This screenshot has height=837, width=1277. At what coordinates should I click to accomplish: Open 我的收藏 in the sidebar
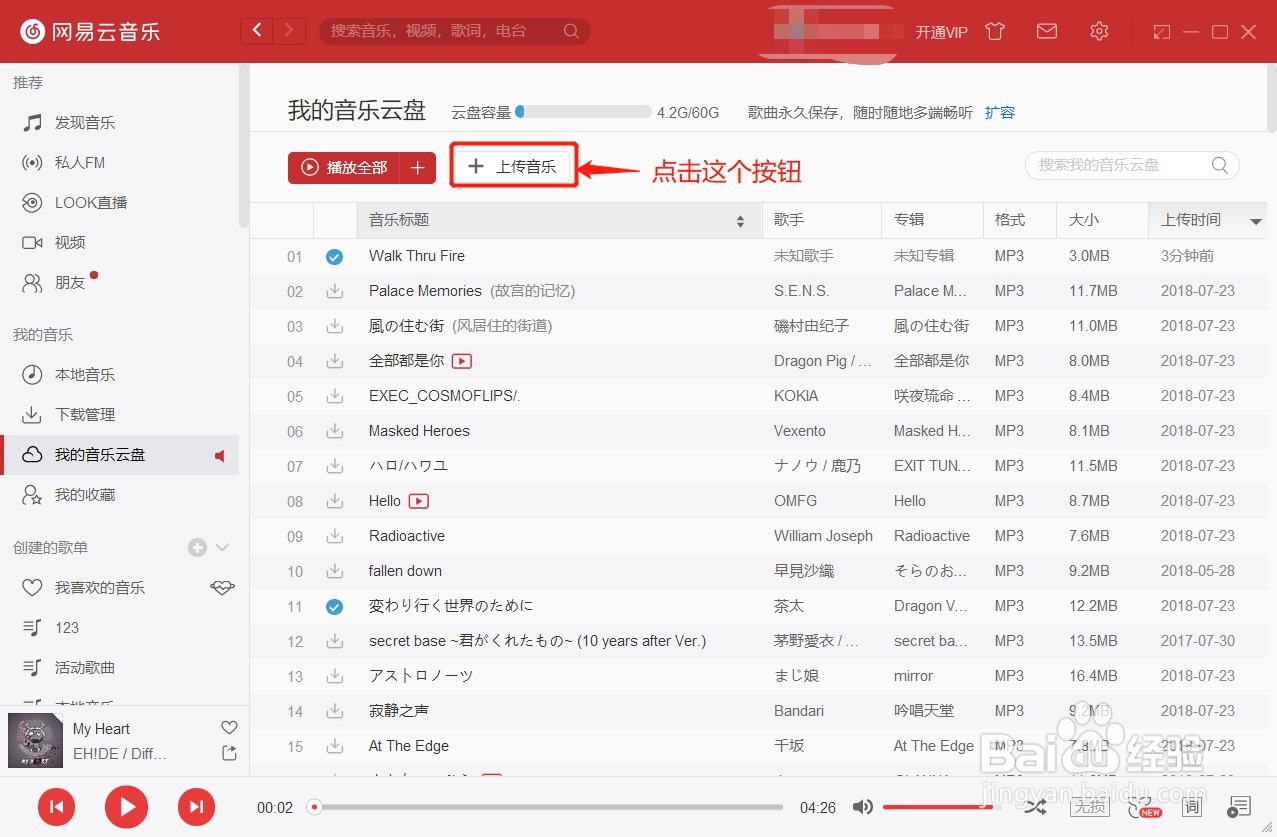click(x=120, y=495)
